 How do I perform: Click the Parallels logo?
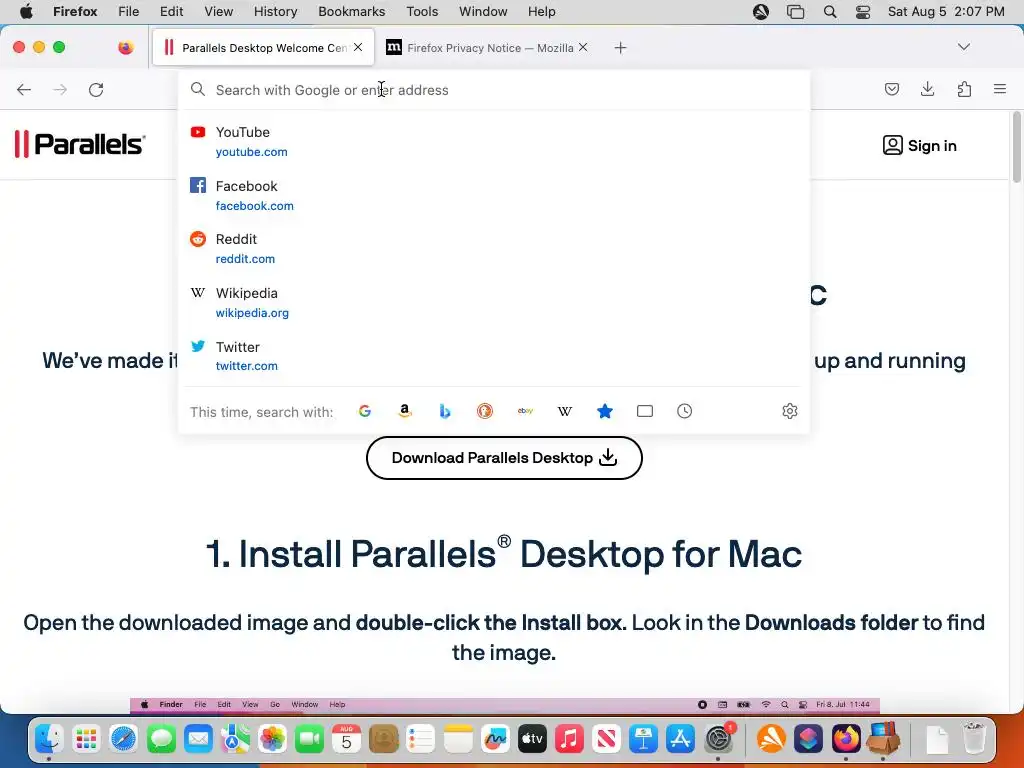pos(80,144)
